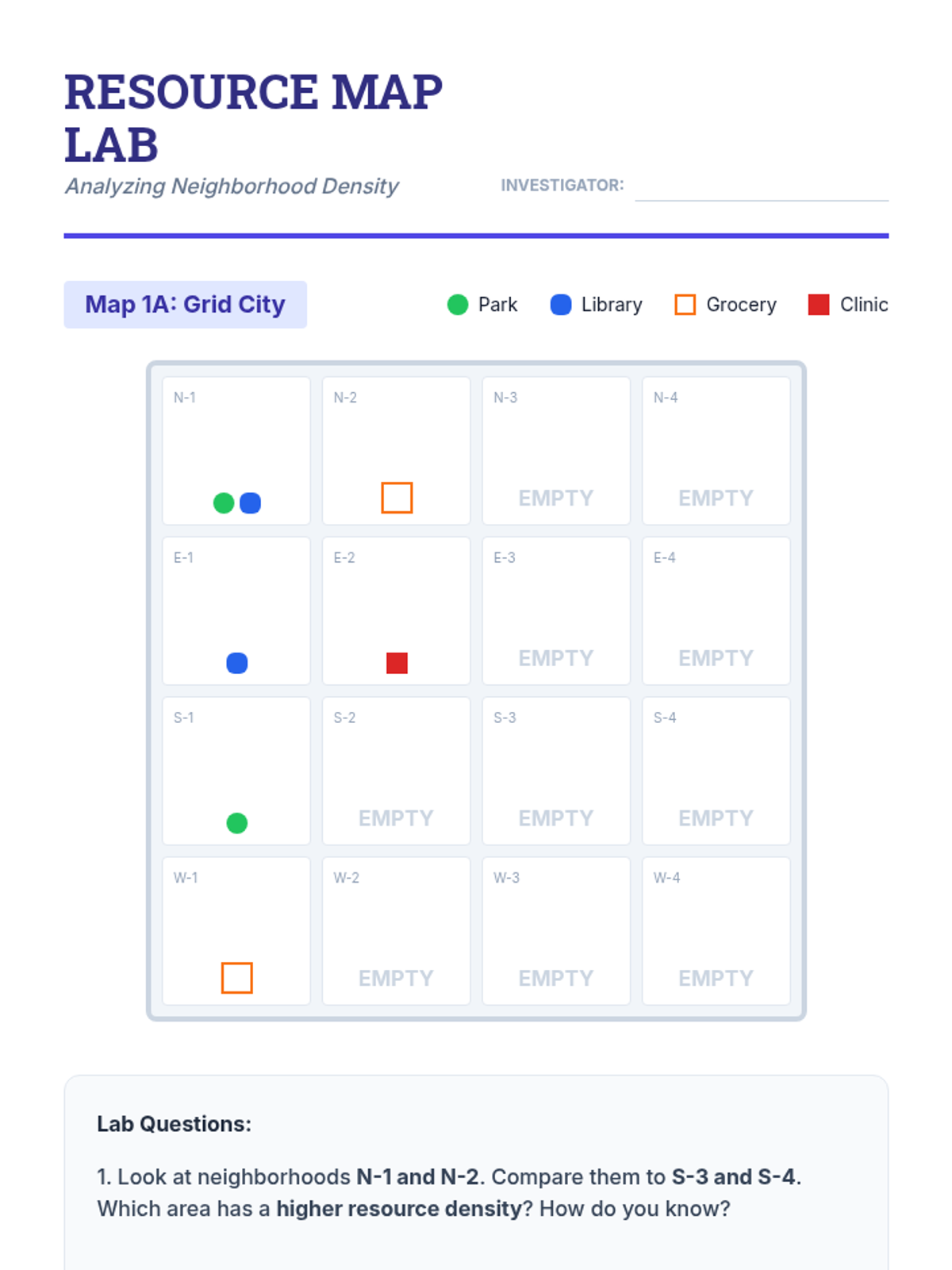Click the Investigator name line
Screen dimensions: 952x1270
[762, 189]
